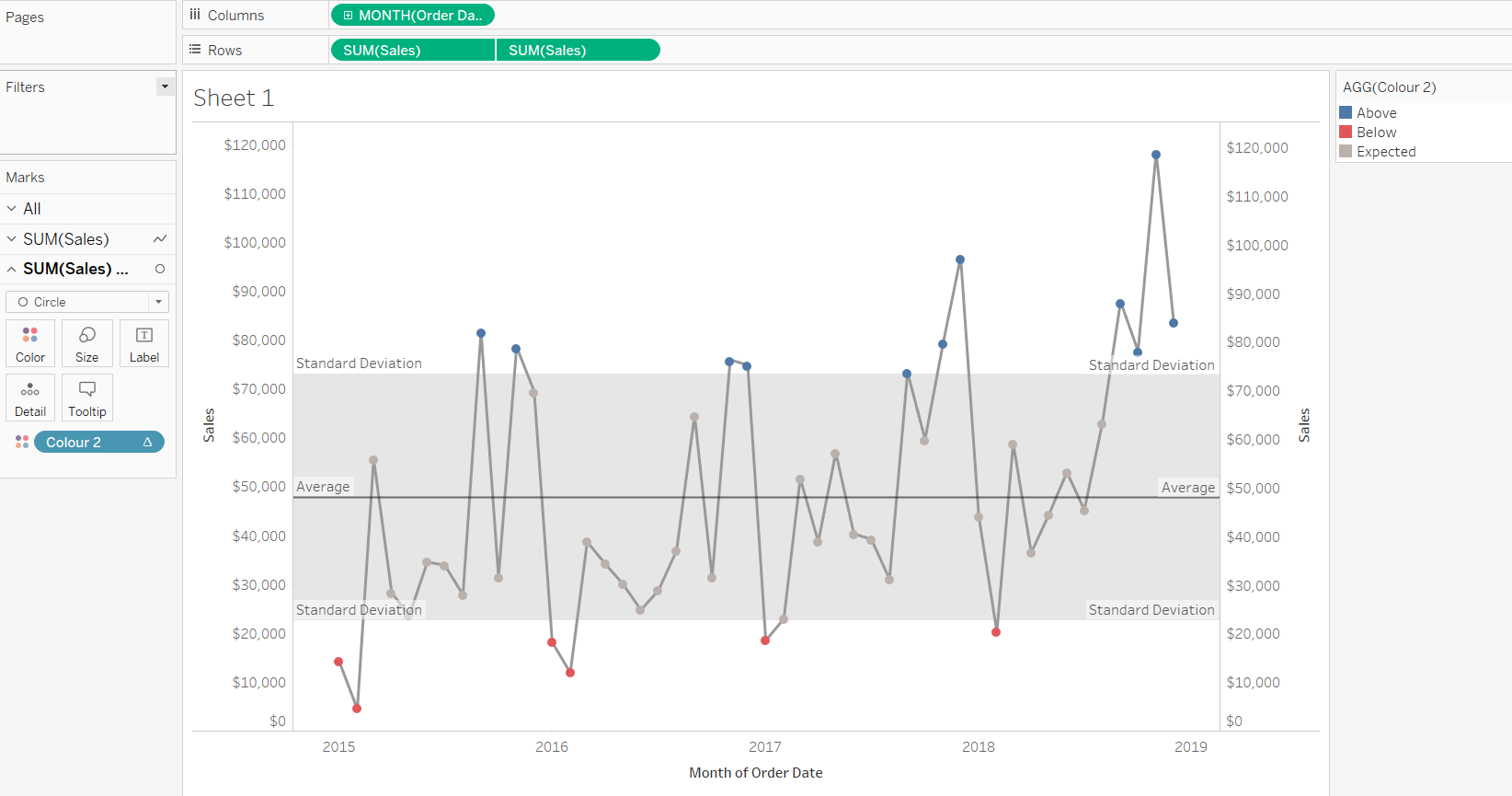The image size is (1512, 796).
Task: Collapse the bold SUM(Sales) marks section
Action: coord(12,269)
